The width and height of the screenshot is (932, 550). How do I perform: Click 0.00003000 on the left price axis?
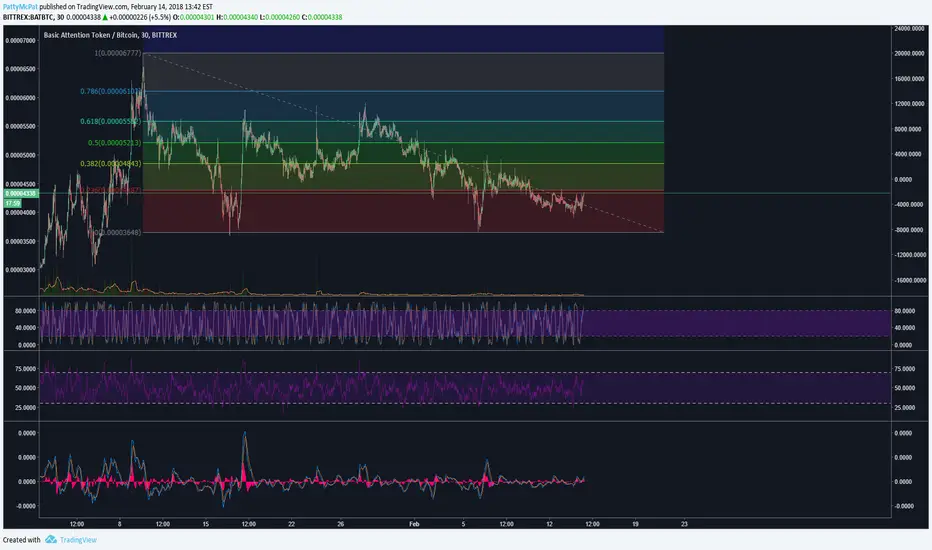click(21, 270)
